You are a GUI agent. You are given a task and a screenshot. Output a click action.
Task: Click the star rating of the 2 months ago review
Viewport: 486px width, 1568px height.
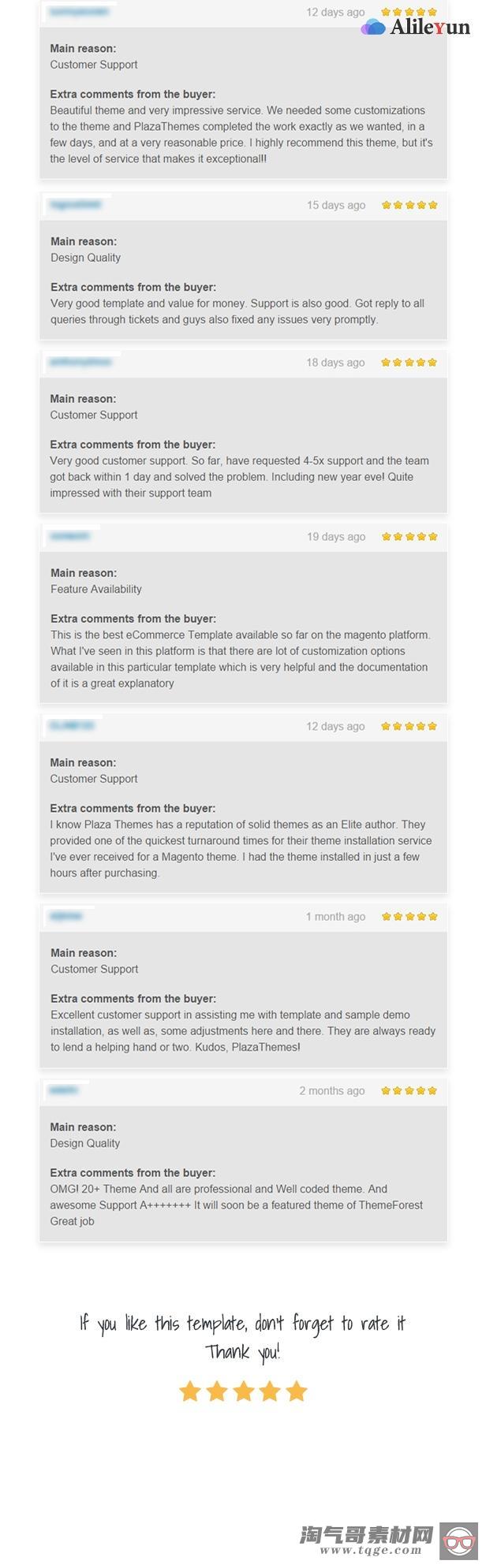pos(409,1091)
